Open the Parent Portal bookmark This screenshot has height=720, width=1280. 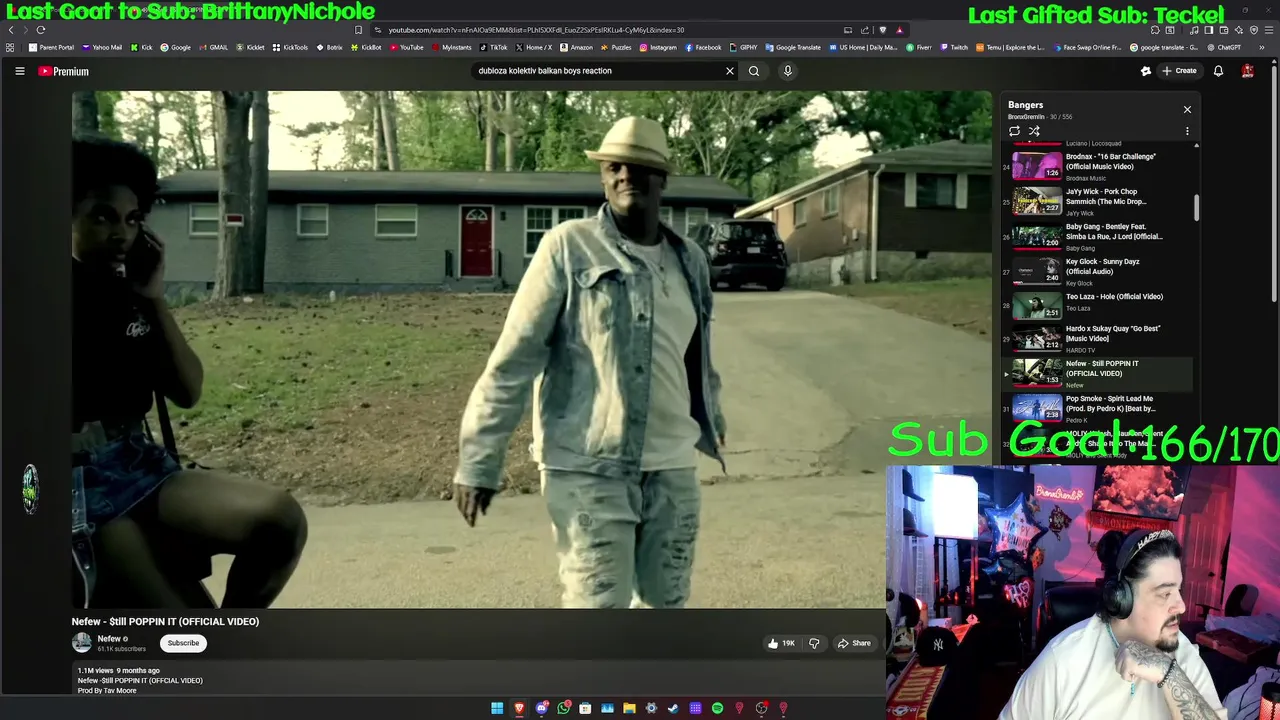pyautogui.click(x=51, y=47)
